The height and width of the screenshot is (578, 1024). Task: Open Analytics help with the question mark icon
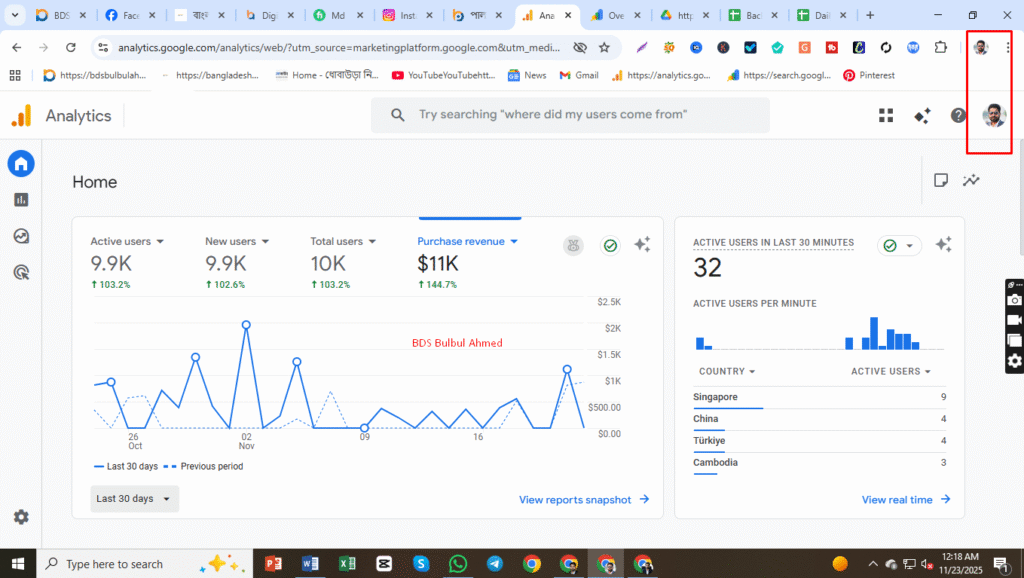pos(957,115)
